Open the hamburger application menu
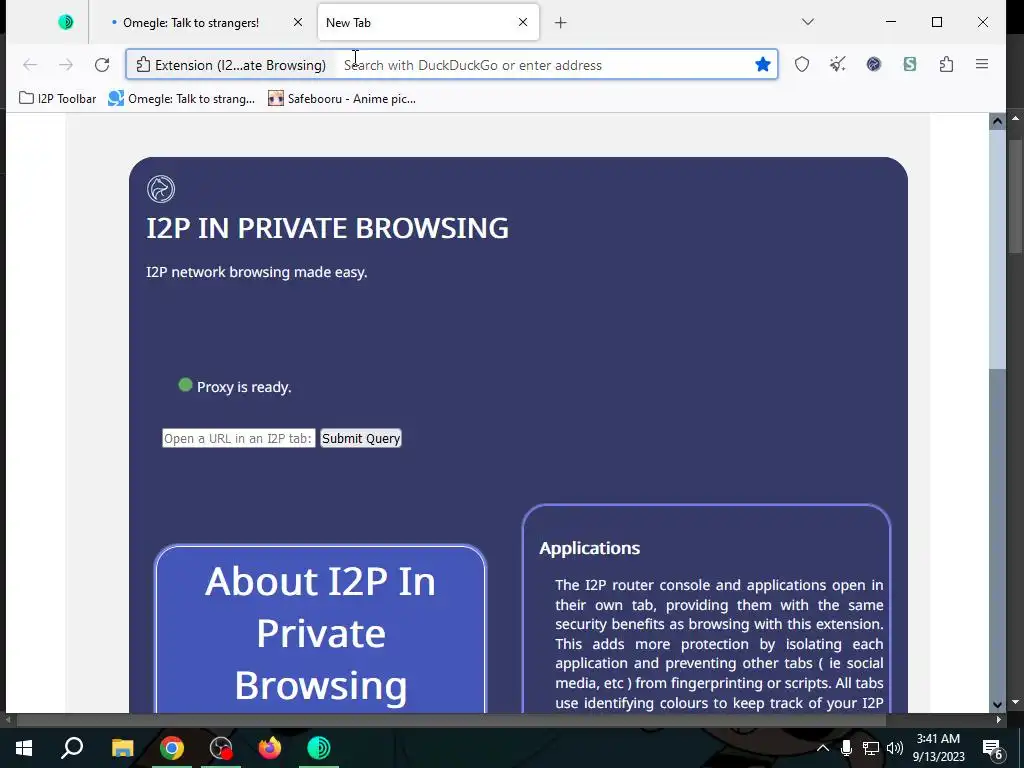 (x=982, y=64)
